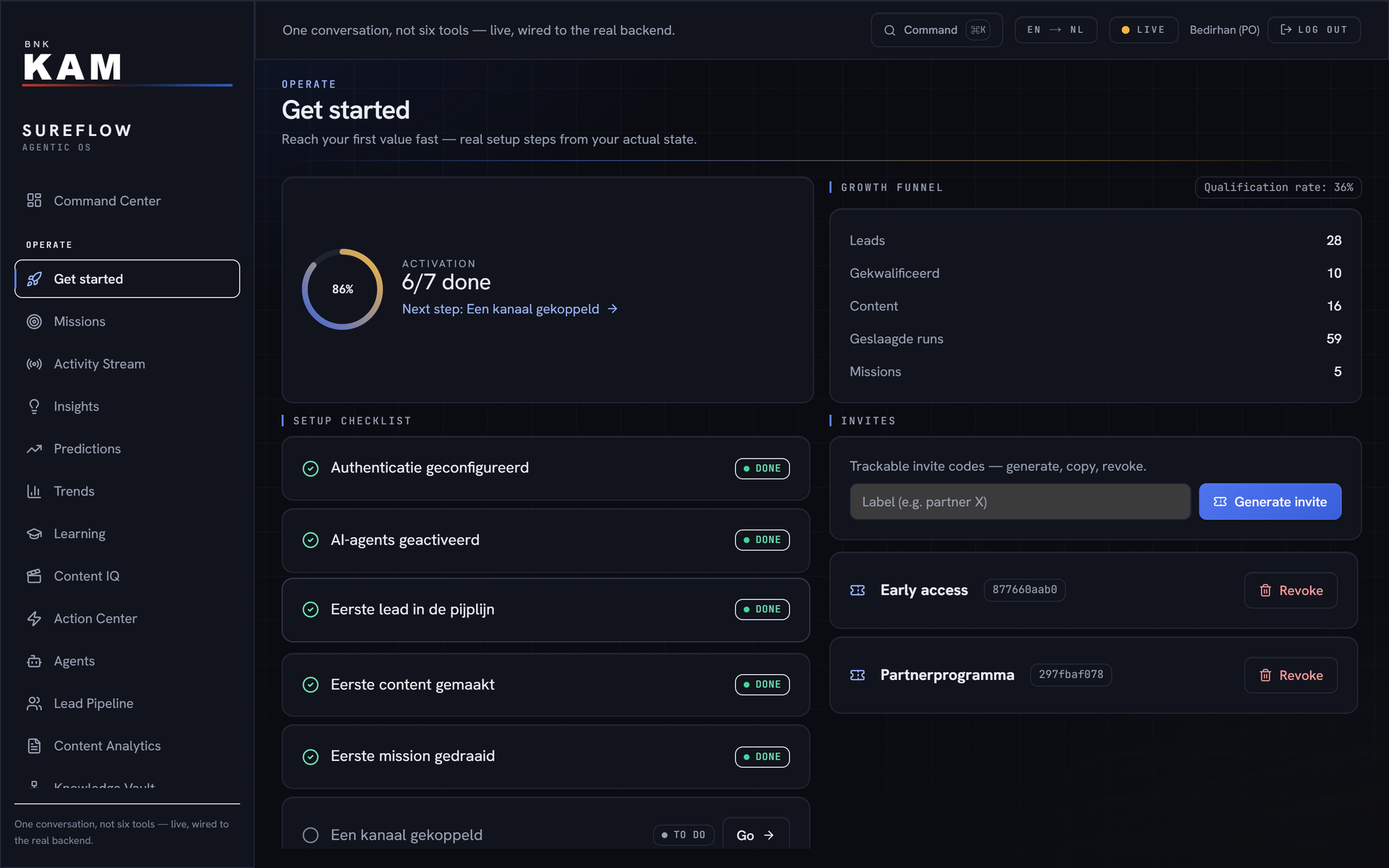
Task: Click the Qualification rate 36% badge
Action: [1278, 187]
